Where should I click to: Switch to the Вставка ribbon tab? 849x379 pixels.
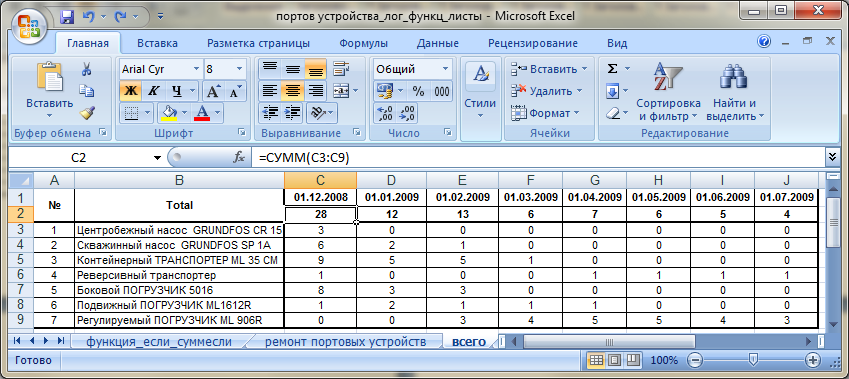pyautogui.click(x=158, y=43)
